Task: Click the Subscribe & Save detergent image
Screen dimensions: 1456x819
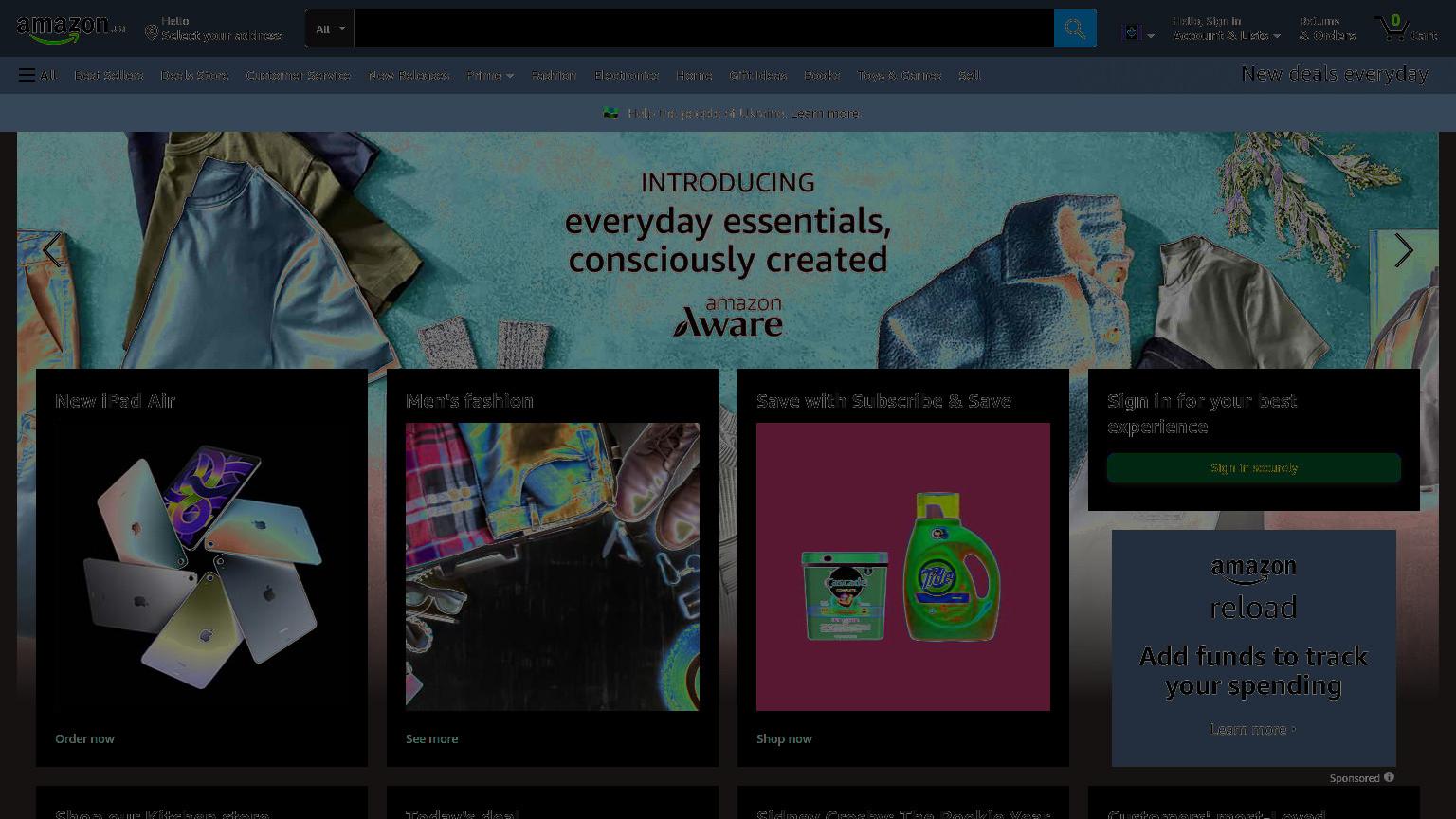Action: [903, 567]
